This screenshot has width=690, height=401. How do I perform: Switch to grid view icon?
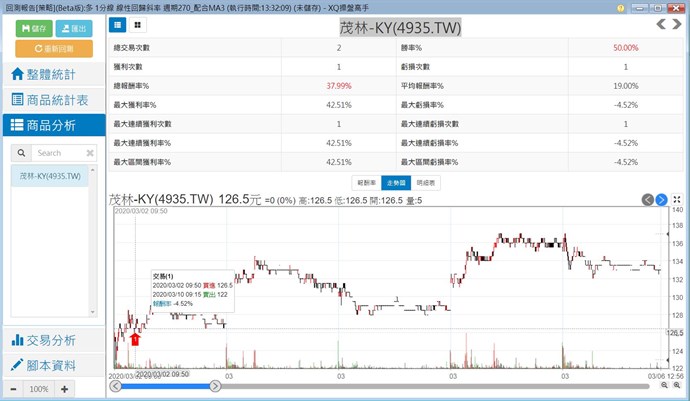coord(138,25)
